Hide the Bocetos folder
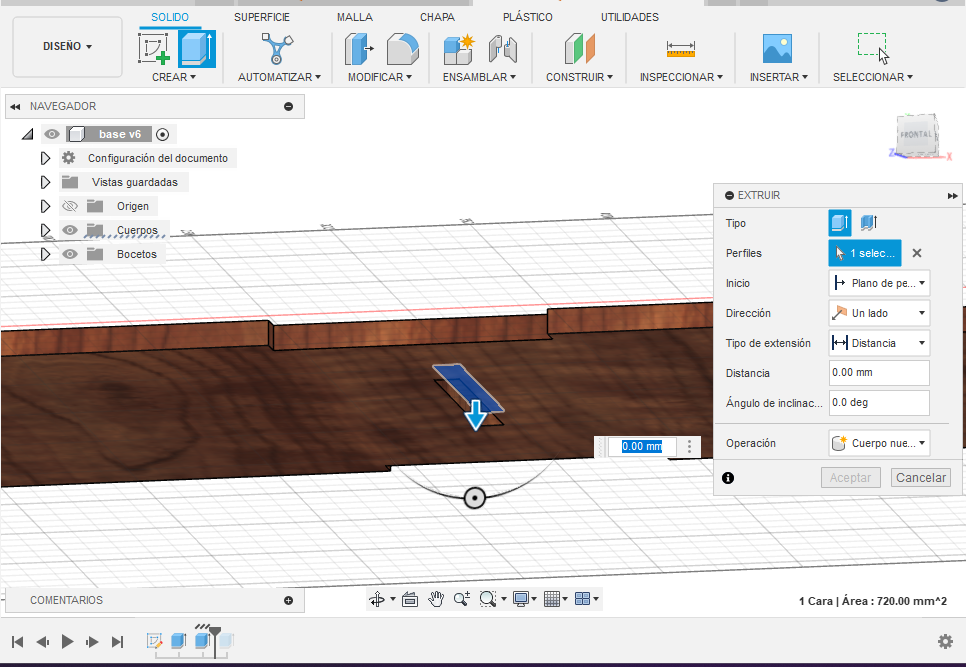966x667 pixels. click(70, 254)
